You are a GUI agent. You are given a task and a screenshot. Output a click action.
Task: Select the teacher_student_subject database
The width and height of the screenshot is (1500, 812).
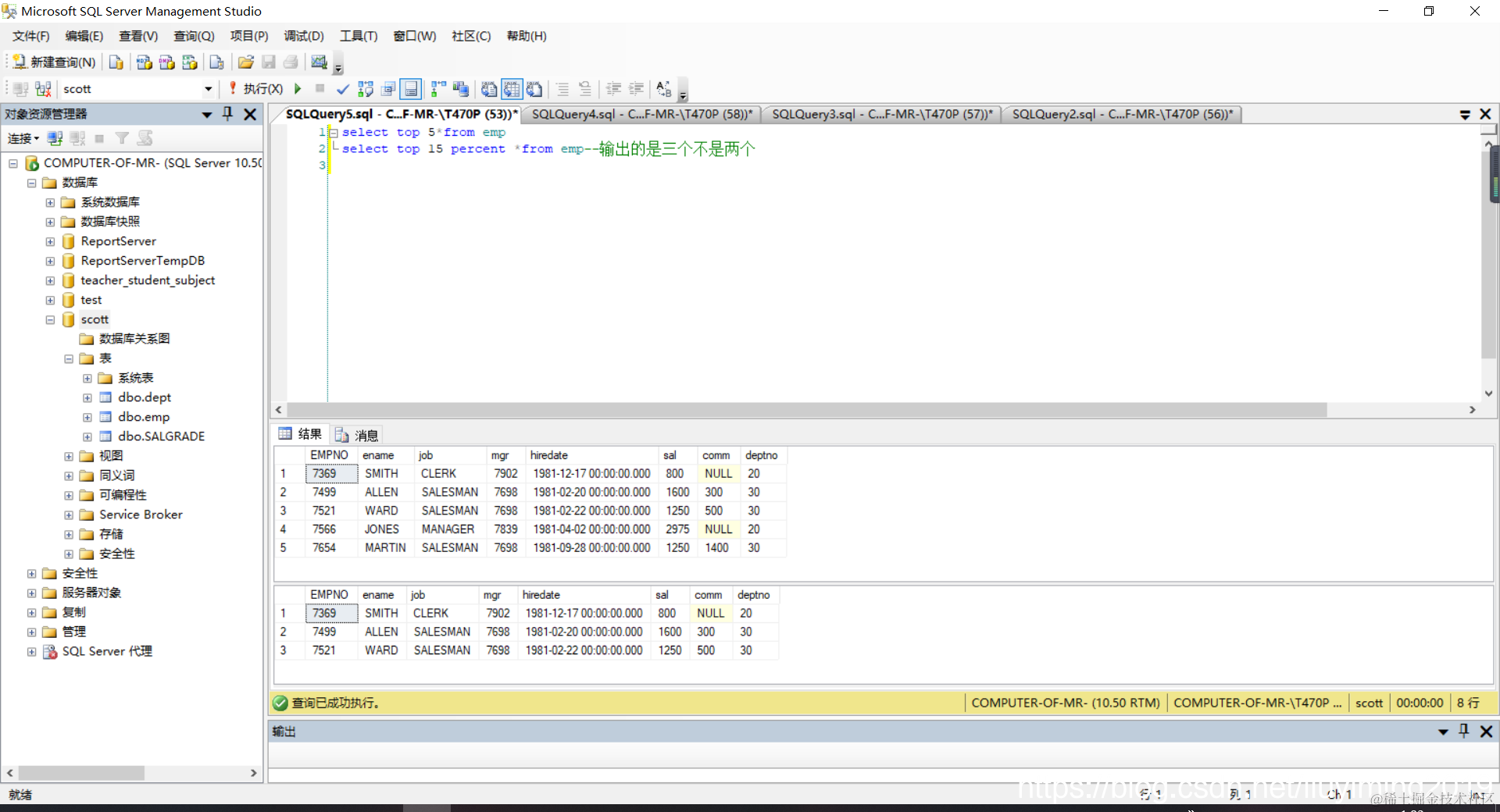[x=148, y=280]
